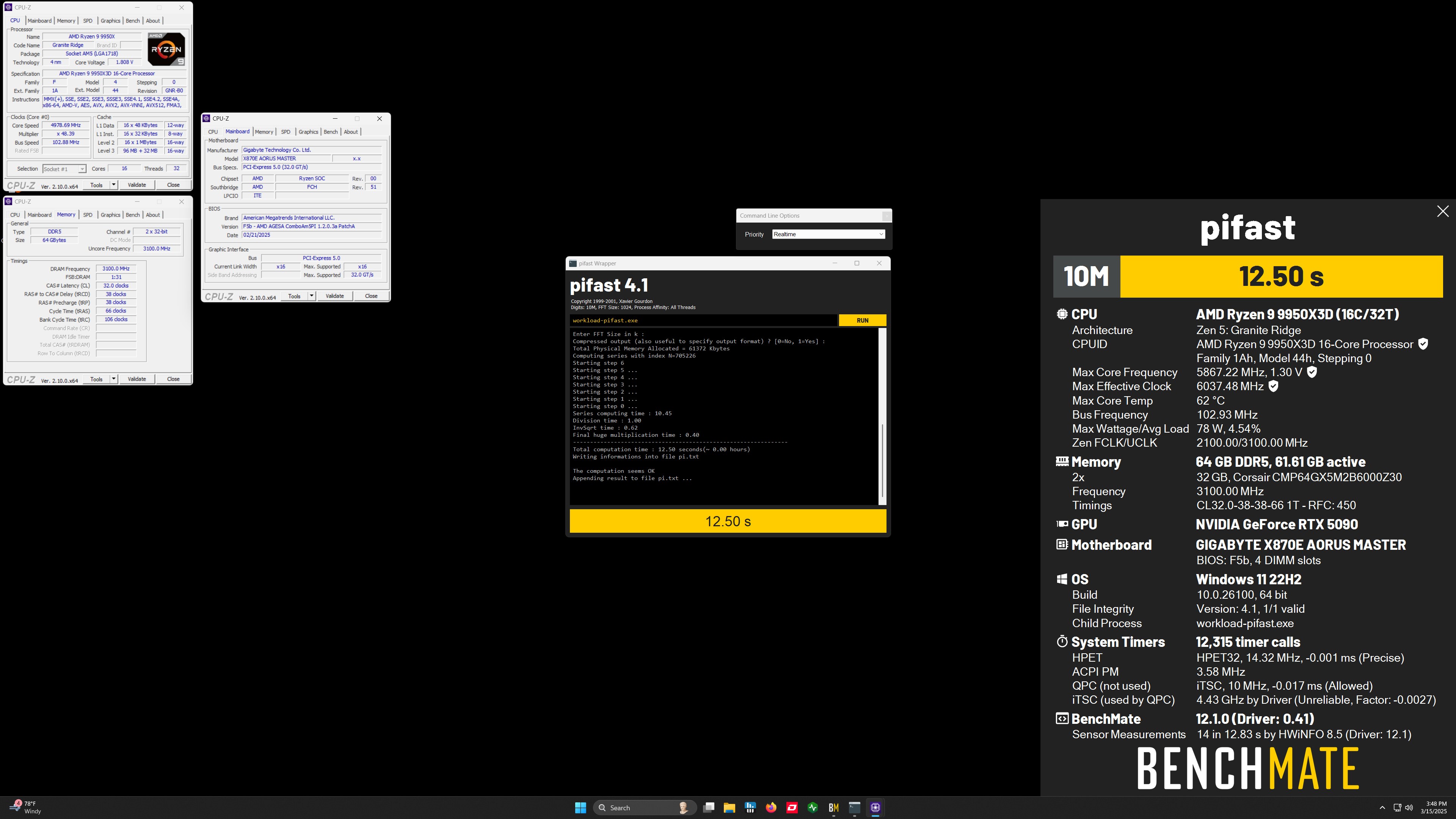The height and width of the screenshot is (819, 1456).
Task: Open the green hexagon pulse-monitor app in taskbar
Action: pyautogui.click(x=813, y=808)
